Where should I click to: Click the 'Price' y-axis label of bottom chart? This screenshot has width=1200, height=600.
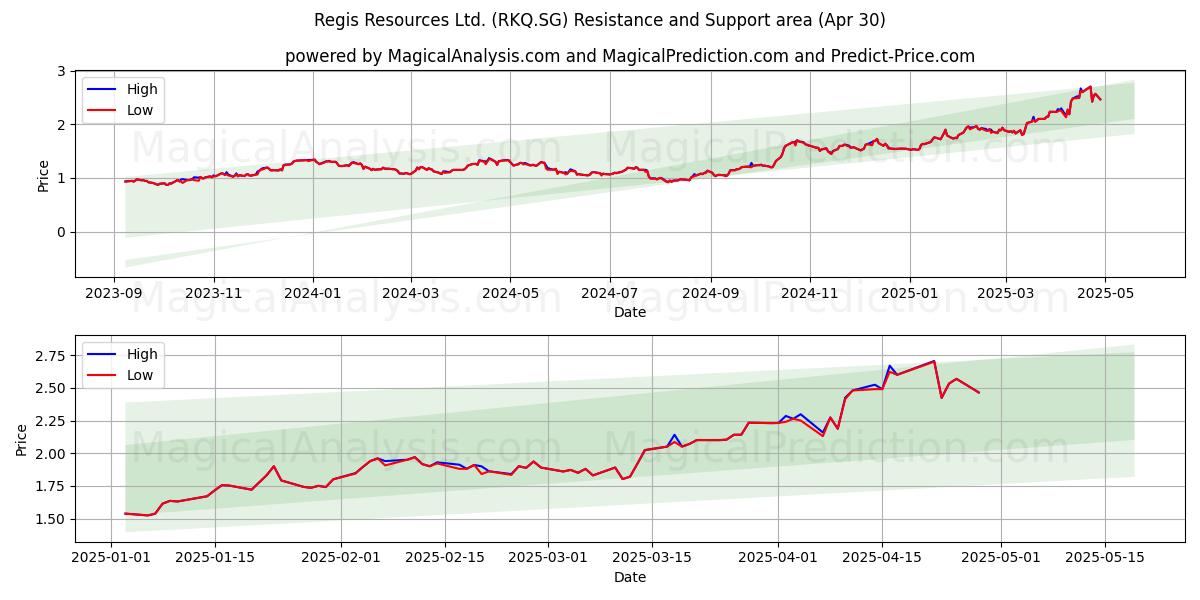click(x=22, y=439)
